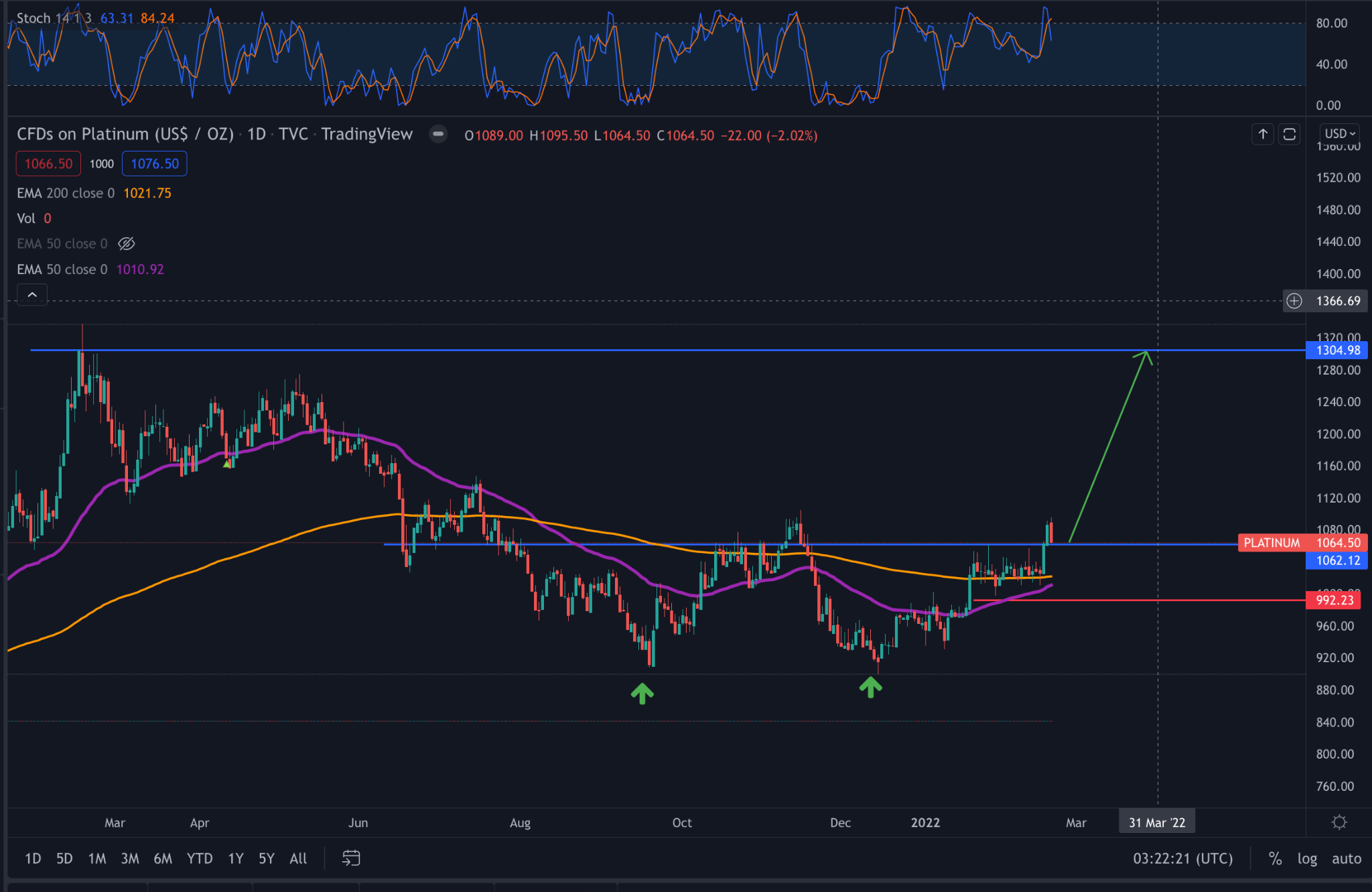This screenshot has height=892, width=1372.
Task: Collapse the indicator legend with chevron
Action: (x=32, y=295)
